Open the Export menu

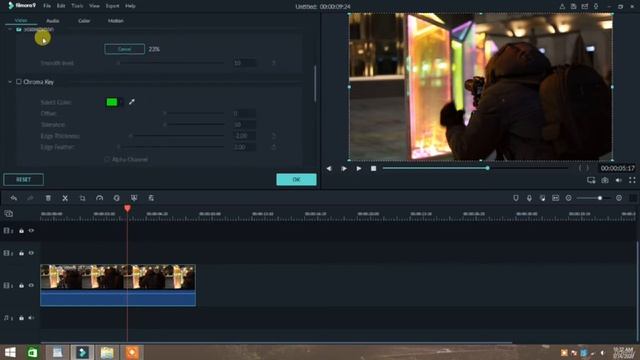click(x=112, y=6)
